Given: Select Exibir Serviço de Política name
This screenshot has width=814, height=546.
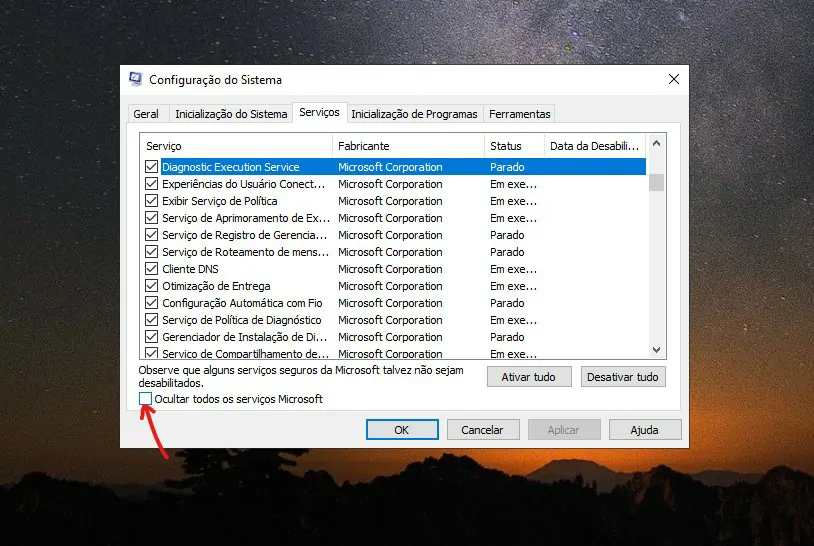Looking at the screenshot, I should pos(220,201).
